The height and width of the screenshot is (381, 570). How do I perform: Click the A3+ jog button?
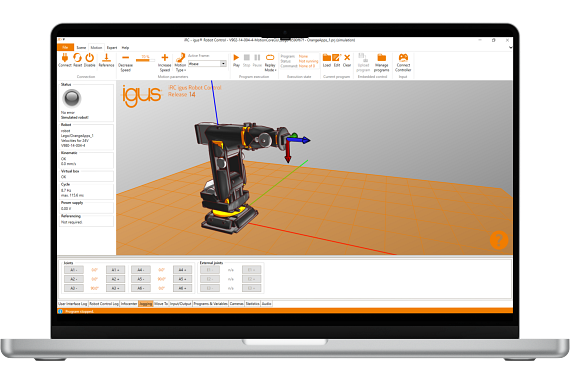coord(116,288)
